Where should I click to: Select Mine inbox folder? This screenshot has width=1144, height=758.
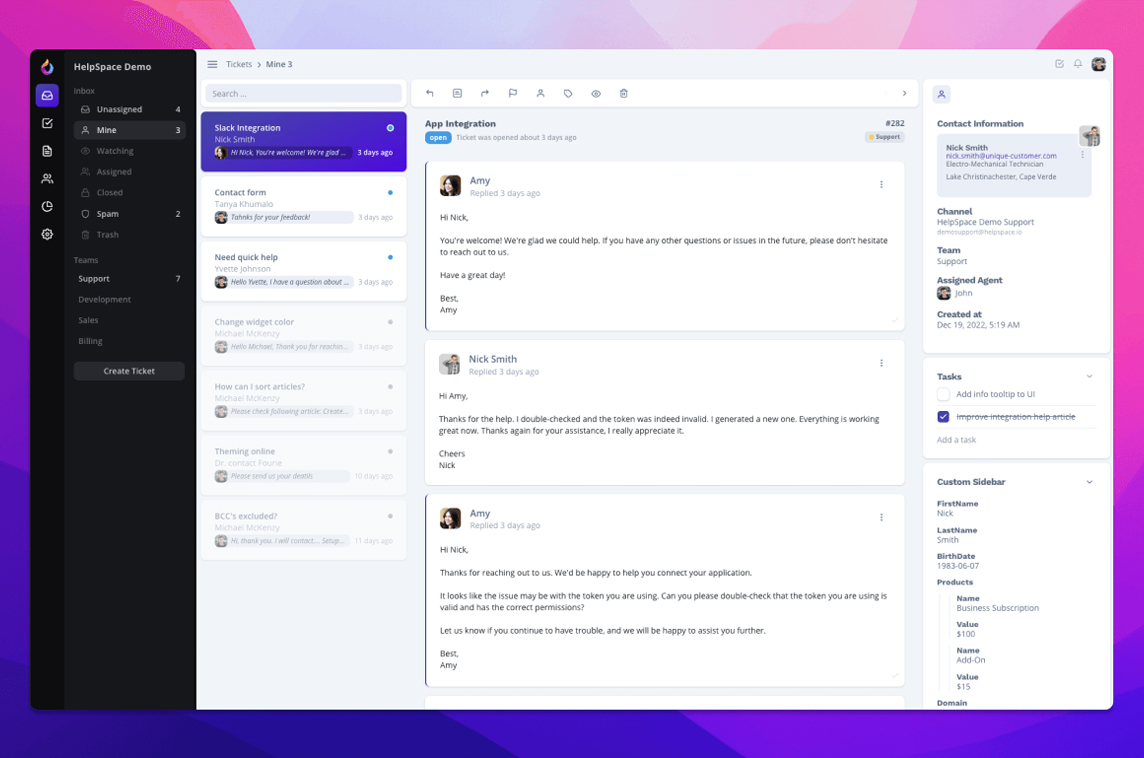pos(129,130)
